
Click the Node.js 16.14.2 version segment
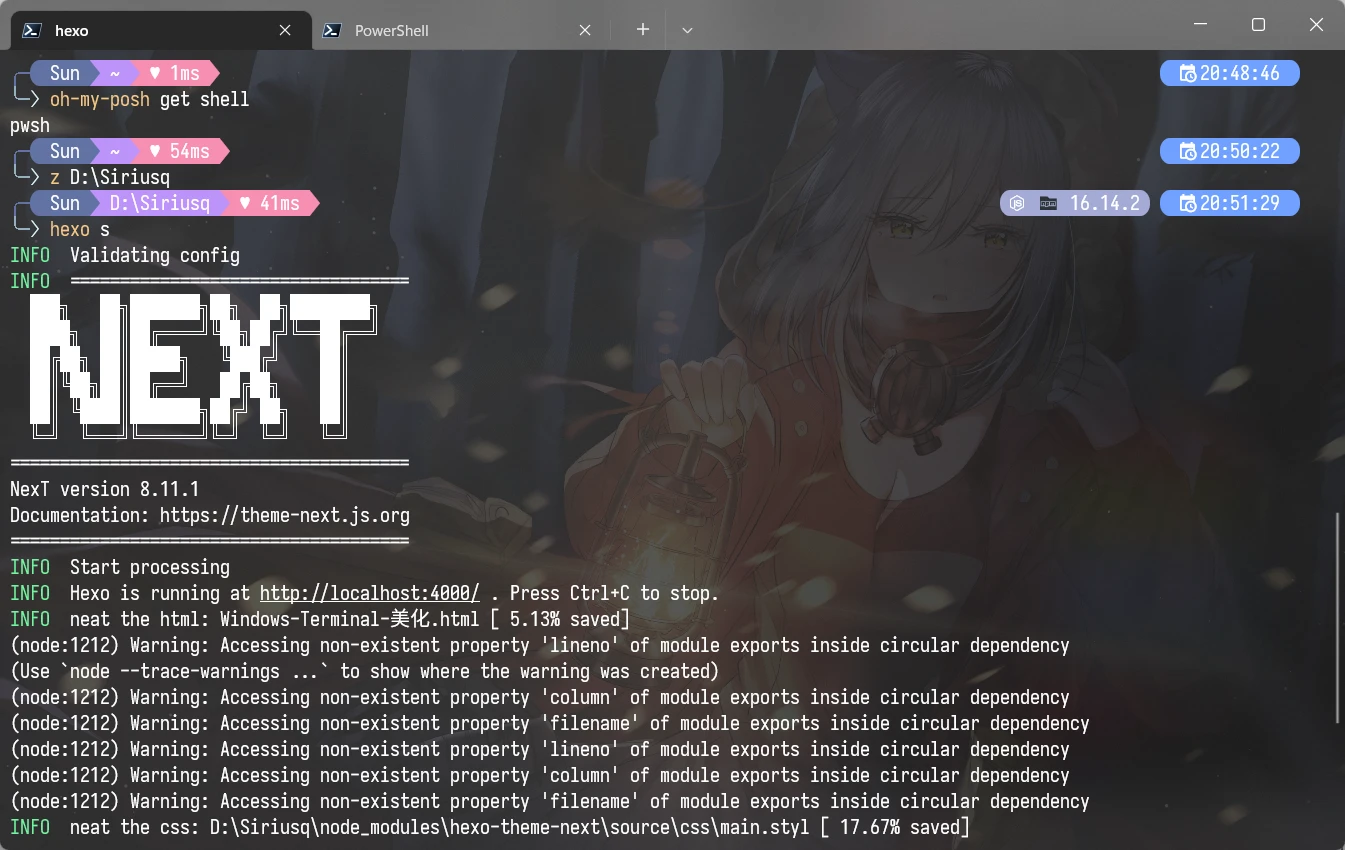(1075, 203)
